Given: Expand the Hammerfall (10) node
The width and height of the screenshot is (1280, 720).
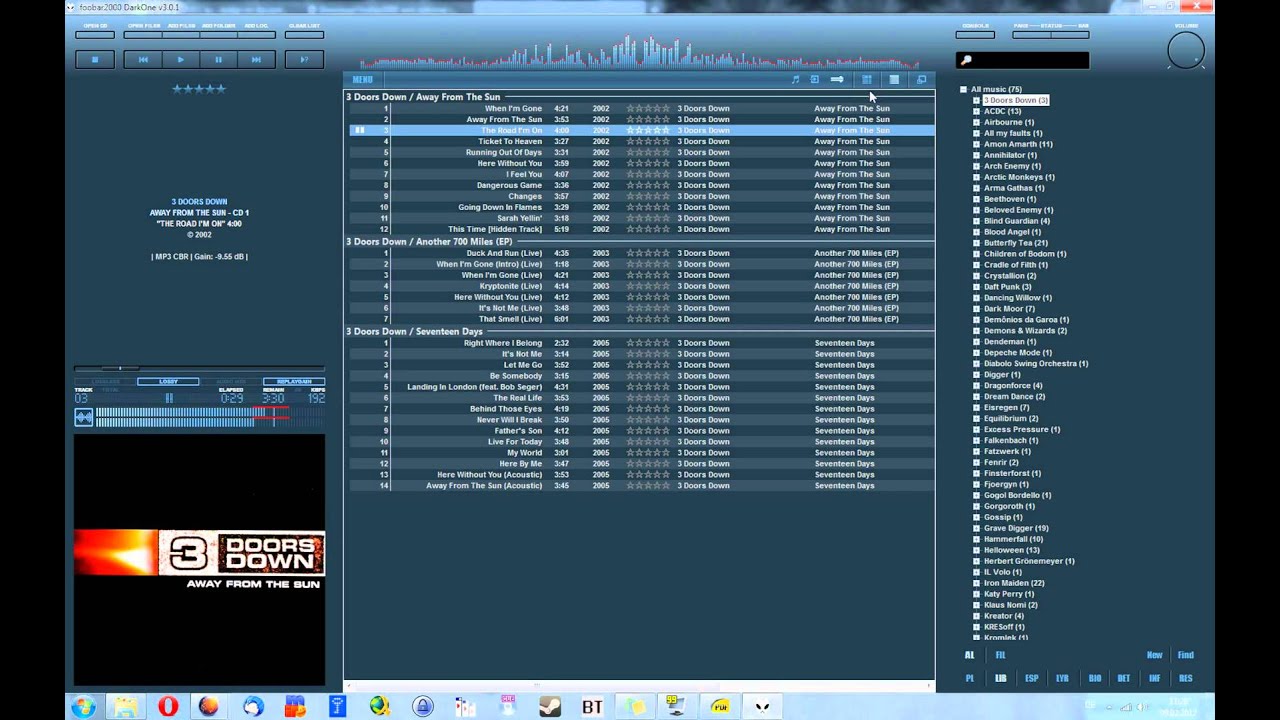Looking at the screenshot, I should click(x=976, y=539).
